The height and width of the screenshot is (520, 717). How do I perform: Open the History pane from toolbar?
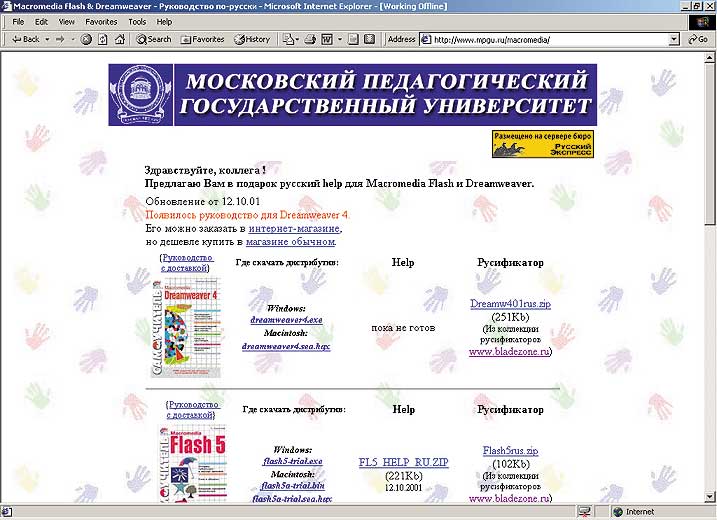(252, 39)
